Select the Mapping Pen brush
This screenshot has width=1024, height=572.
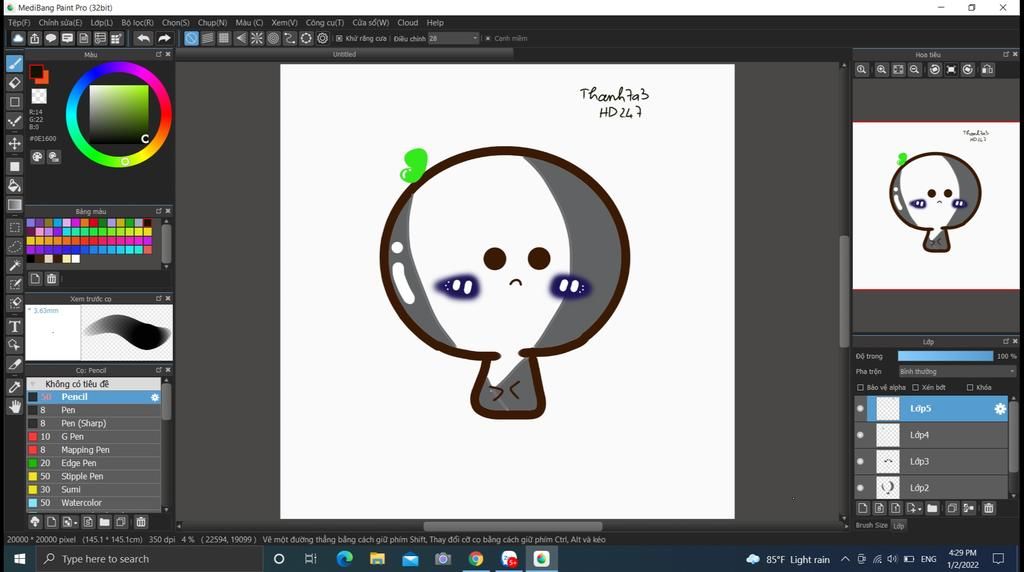[94, 450]
